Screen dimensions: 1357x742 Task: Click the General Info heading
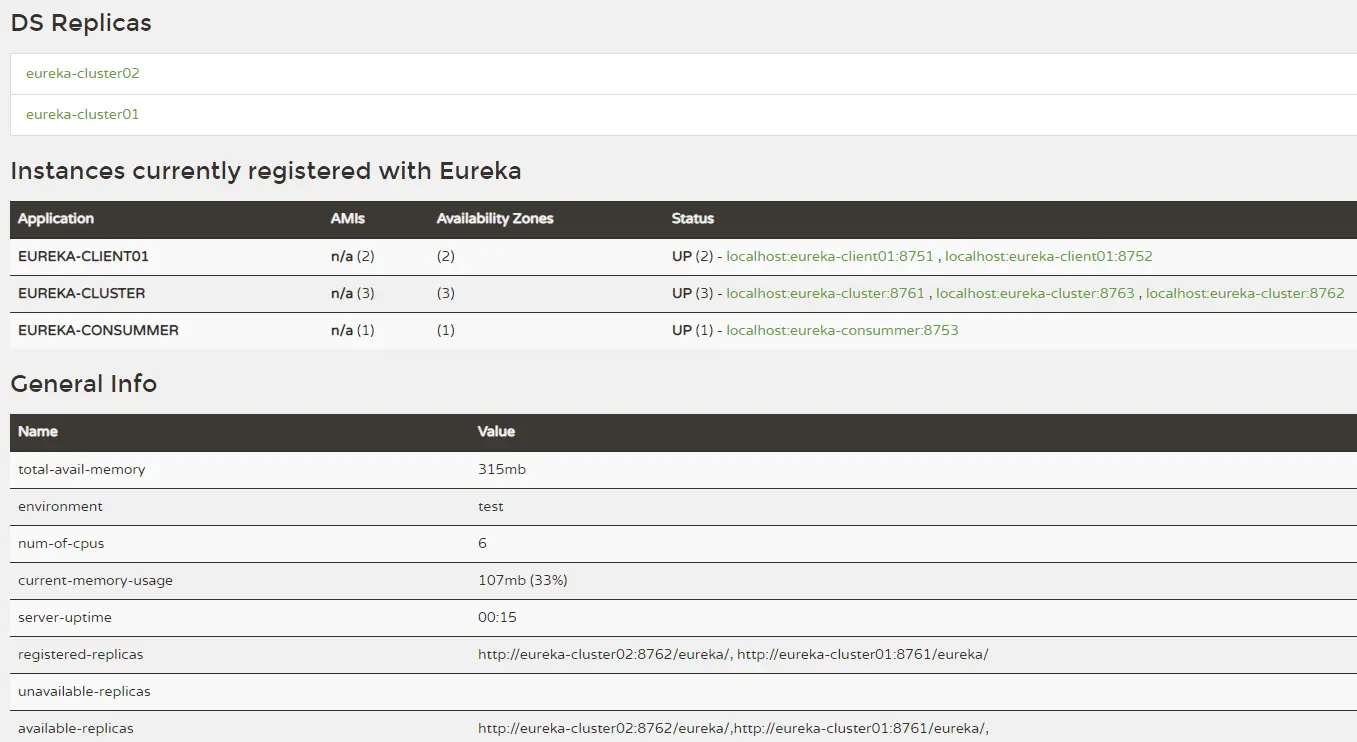point(84,384)
